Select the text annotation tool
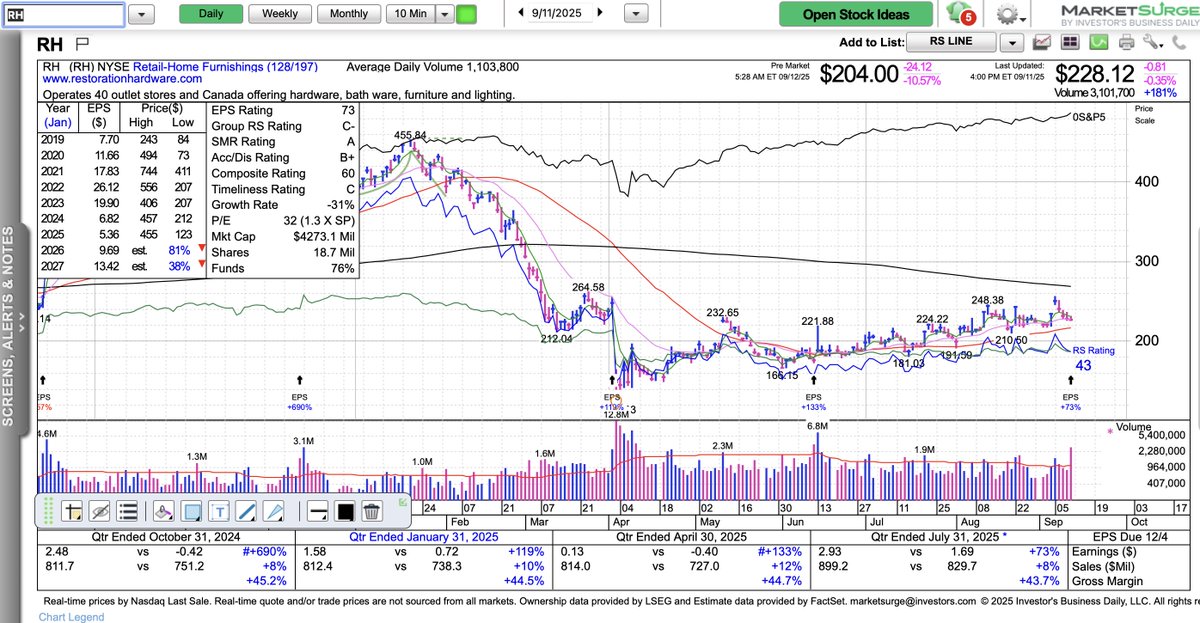 (219, 511)
